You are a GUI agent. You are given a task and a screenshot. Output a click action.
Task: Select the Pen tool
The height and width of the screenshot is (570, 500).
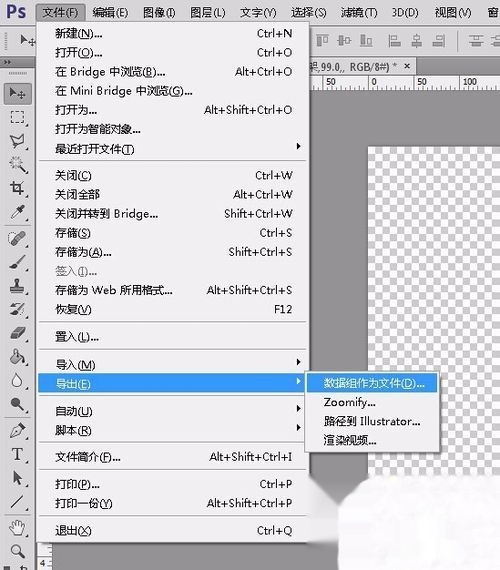pyautogui.click(x=17, y=430)
